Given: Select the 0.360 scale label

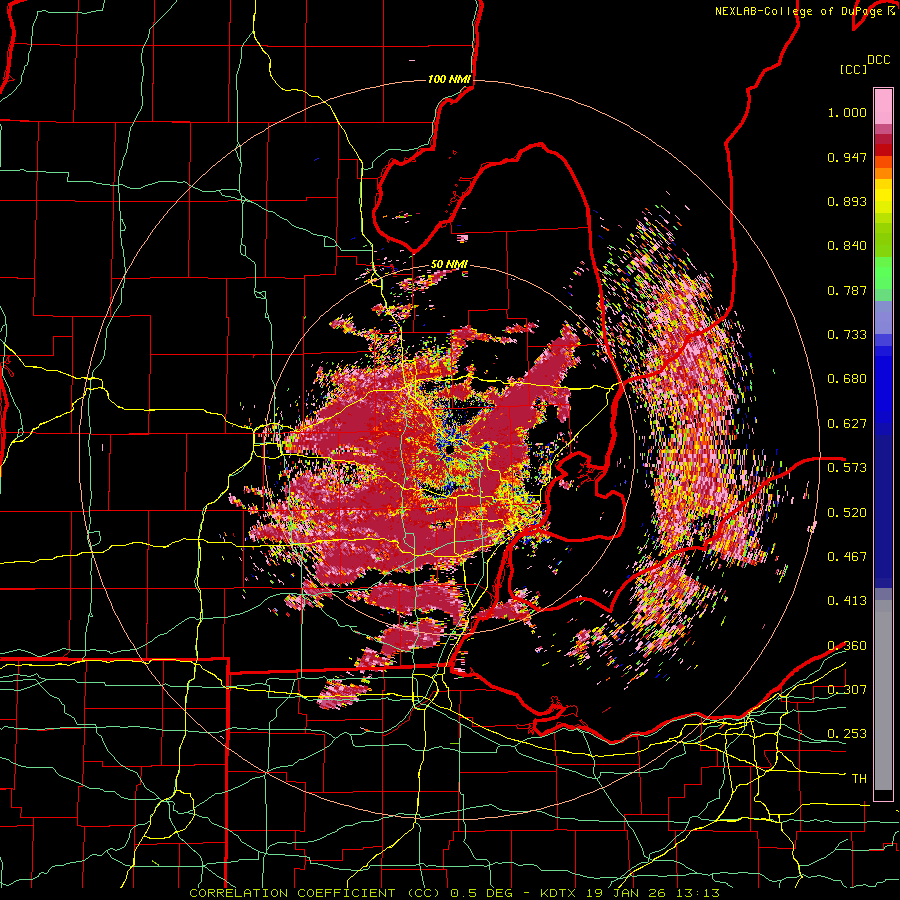Looking at the screenshot, I should pyautogui.click(x=847, y=646).
